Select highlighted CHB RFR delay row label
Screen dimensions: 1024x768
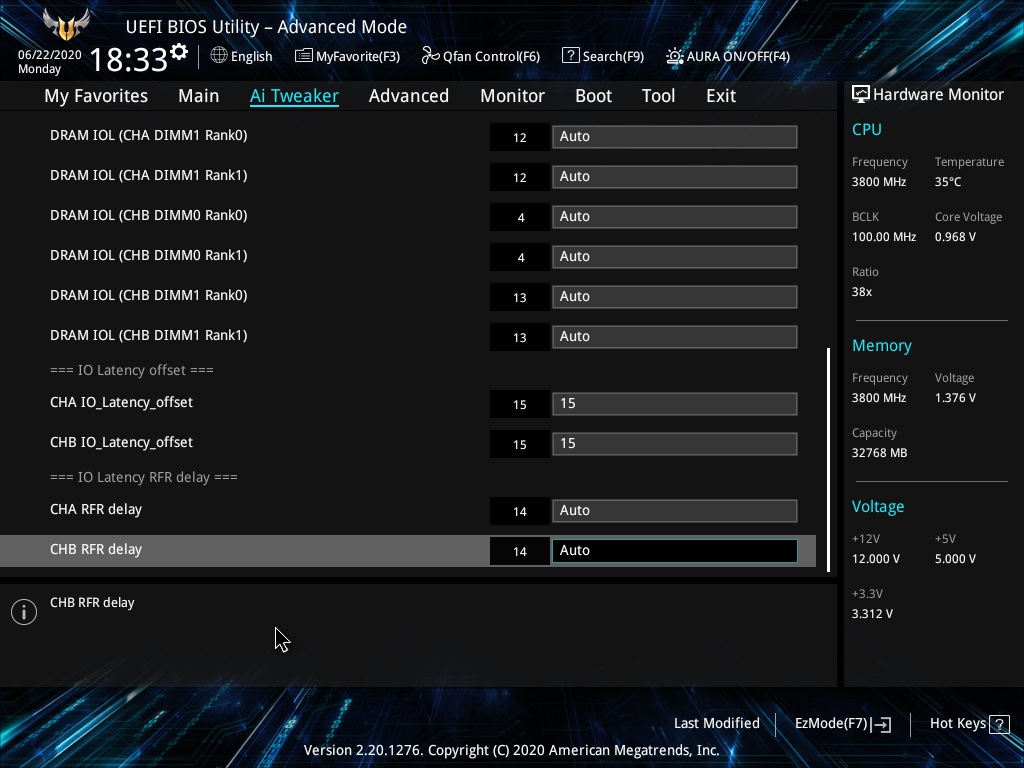point(96,549)
